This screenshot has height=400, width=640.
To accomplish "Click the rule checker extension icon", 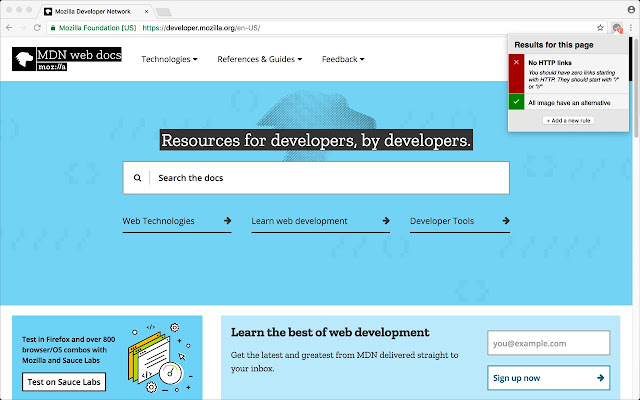I will click(x=617, y=28).
